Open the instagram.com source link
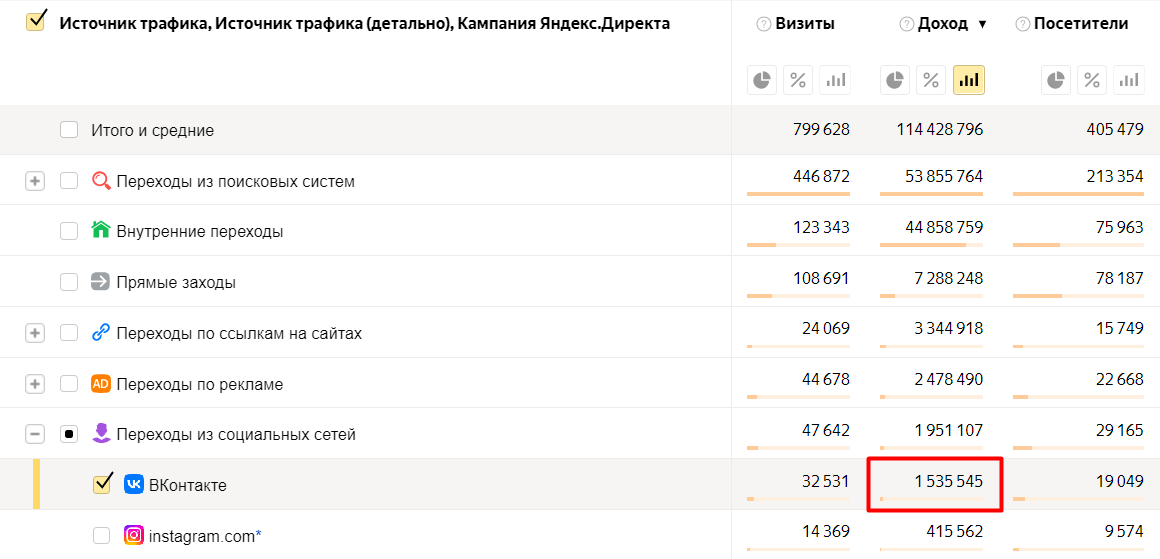This screenshot has width=1160, height=559. point(201,536)
